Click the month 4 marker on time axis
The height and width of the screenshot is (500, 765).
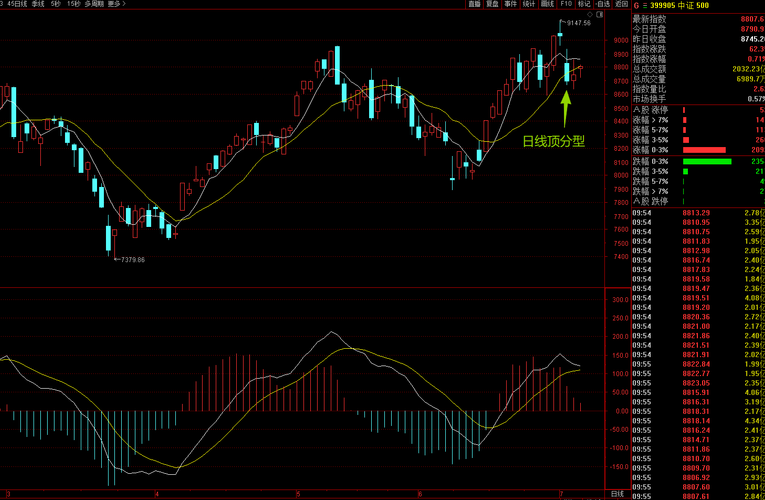(157, 494)
